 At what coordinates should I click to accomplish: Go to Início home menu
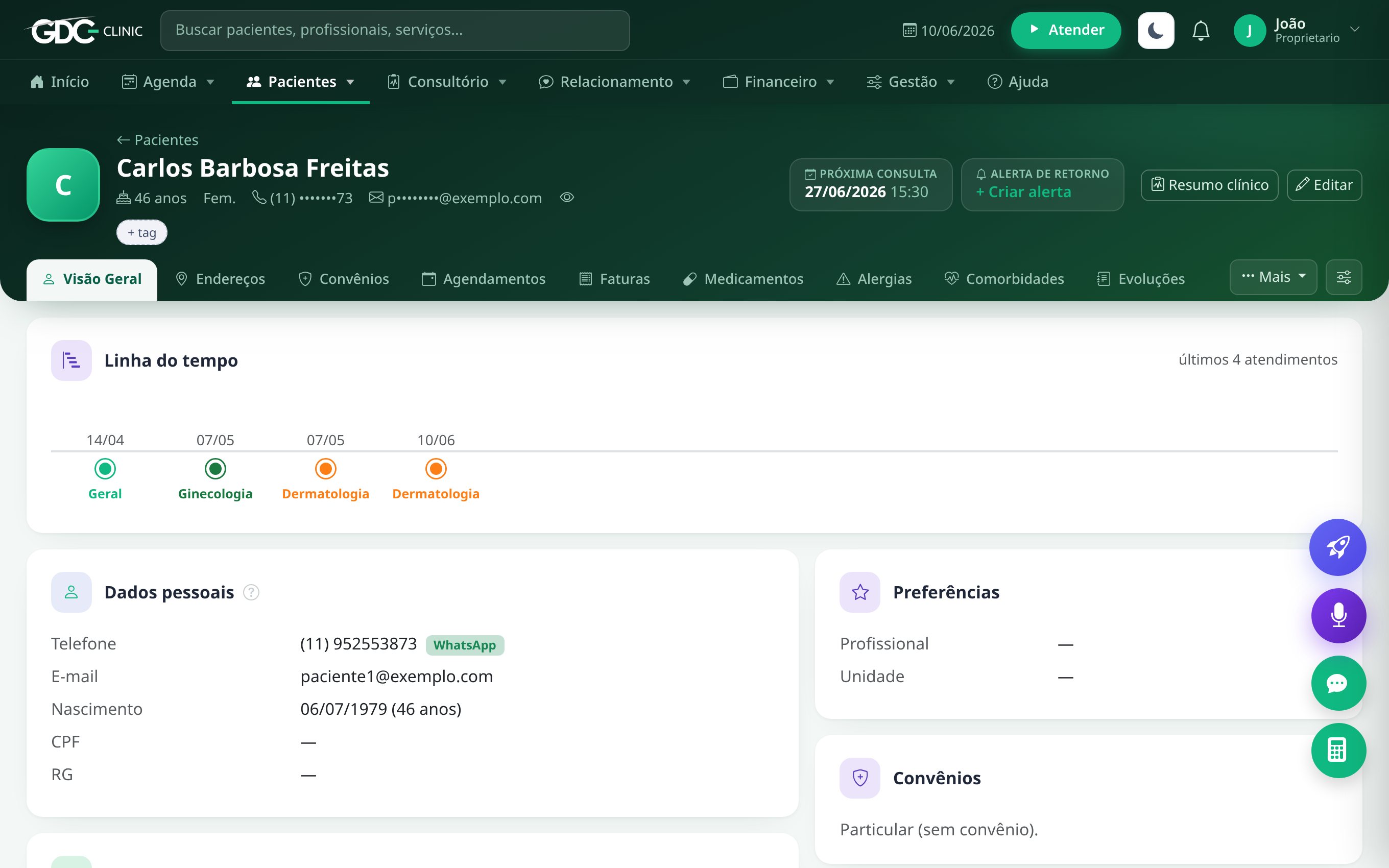pyautogui.click(x=60, y=82)
